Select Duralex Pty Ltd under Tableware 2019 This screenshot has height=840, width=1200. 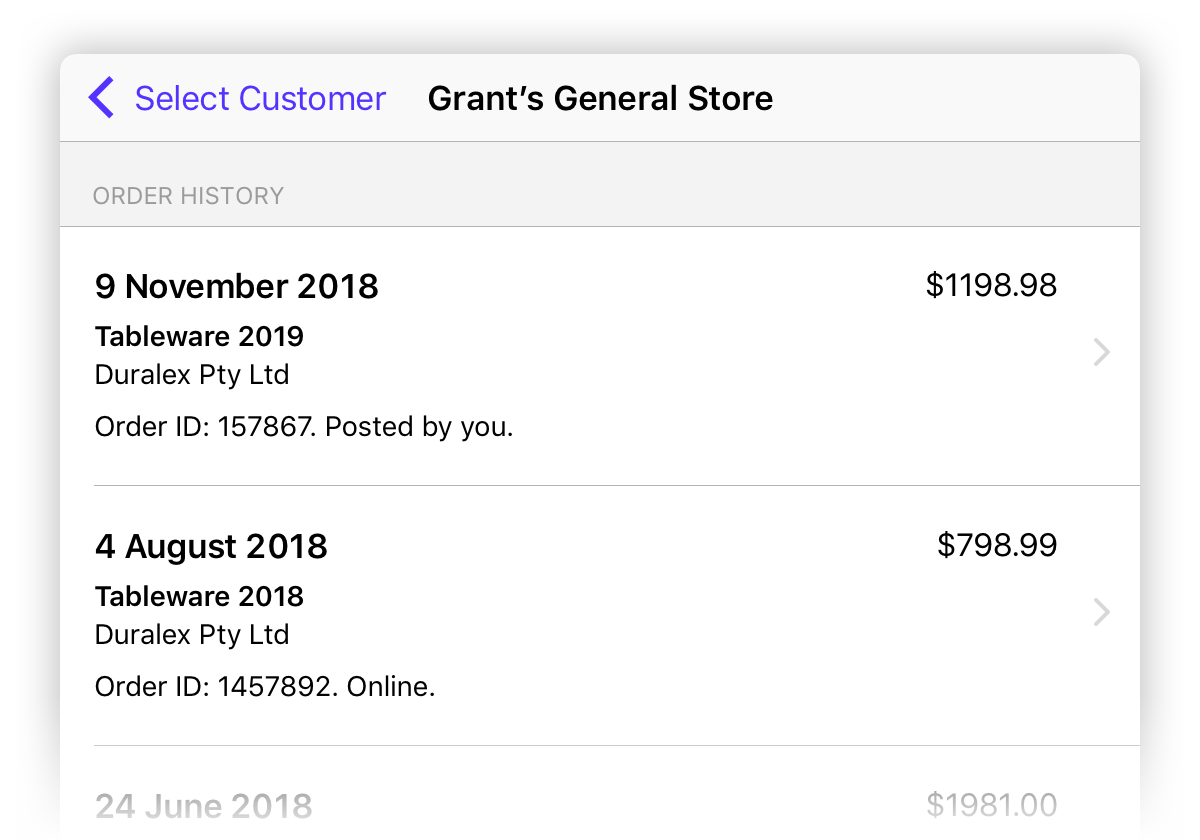(x=192, y=375)
